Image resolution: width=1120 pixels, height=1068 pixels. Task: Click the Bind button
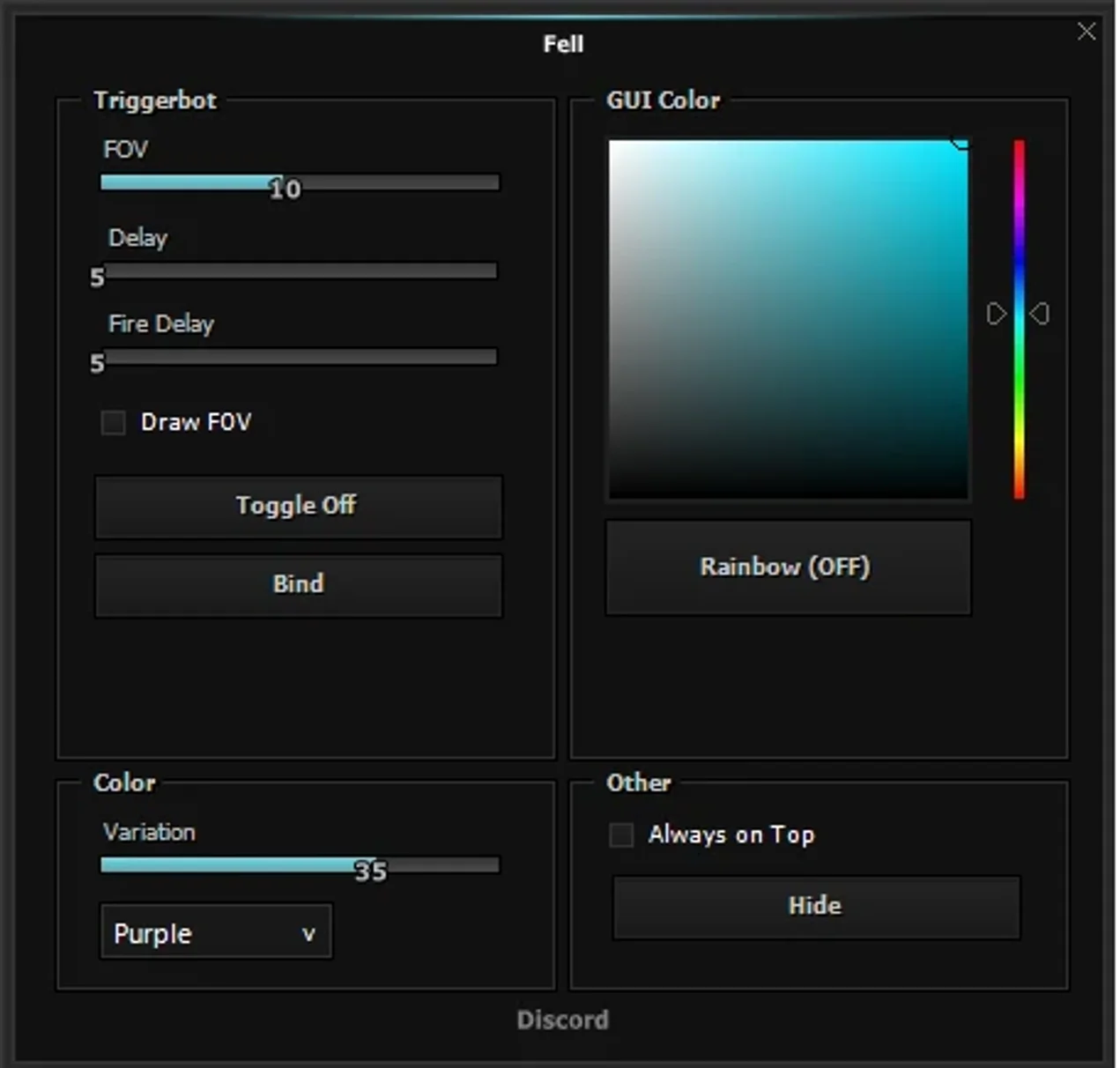(x=299, y=585)
